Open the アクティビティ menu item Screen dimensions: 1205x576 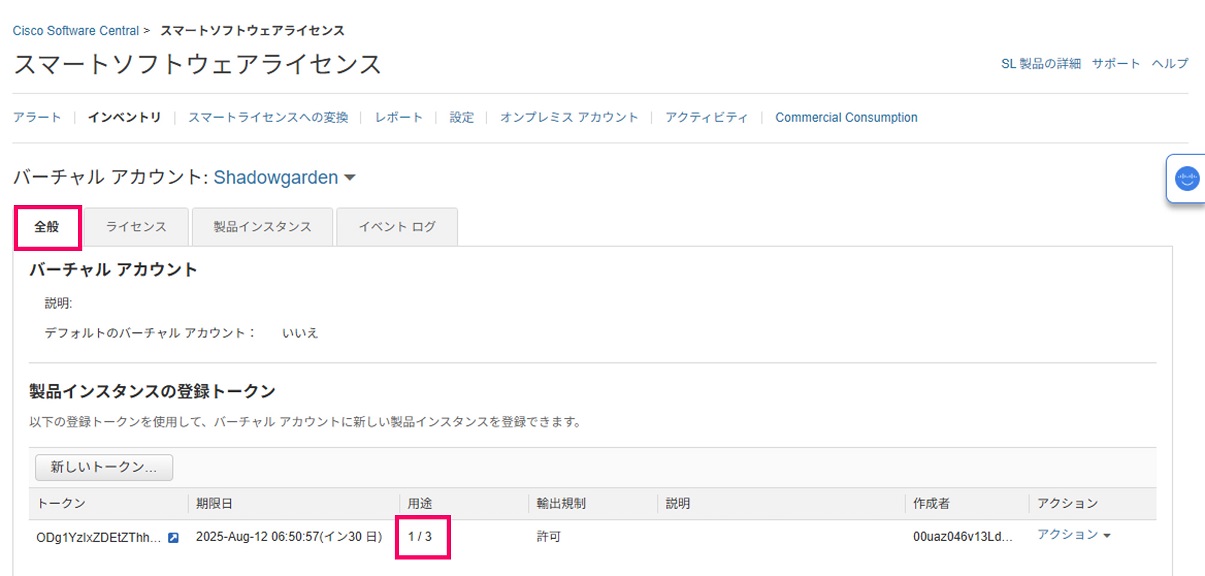click(x=707, y=117)
